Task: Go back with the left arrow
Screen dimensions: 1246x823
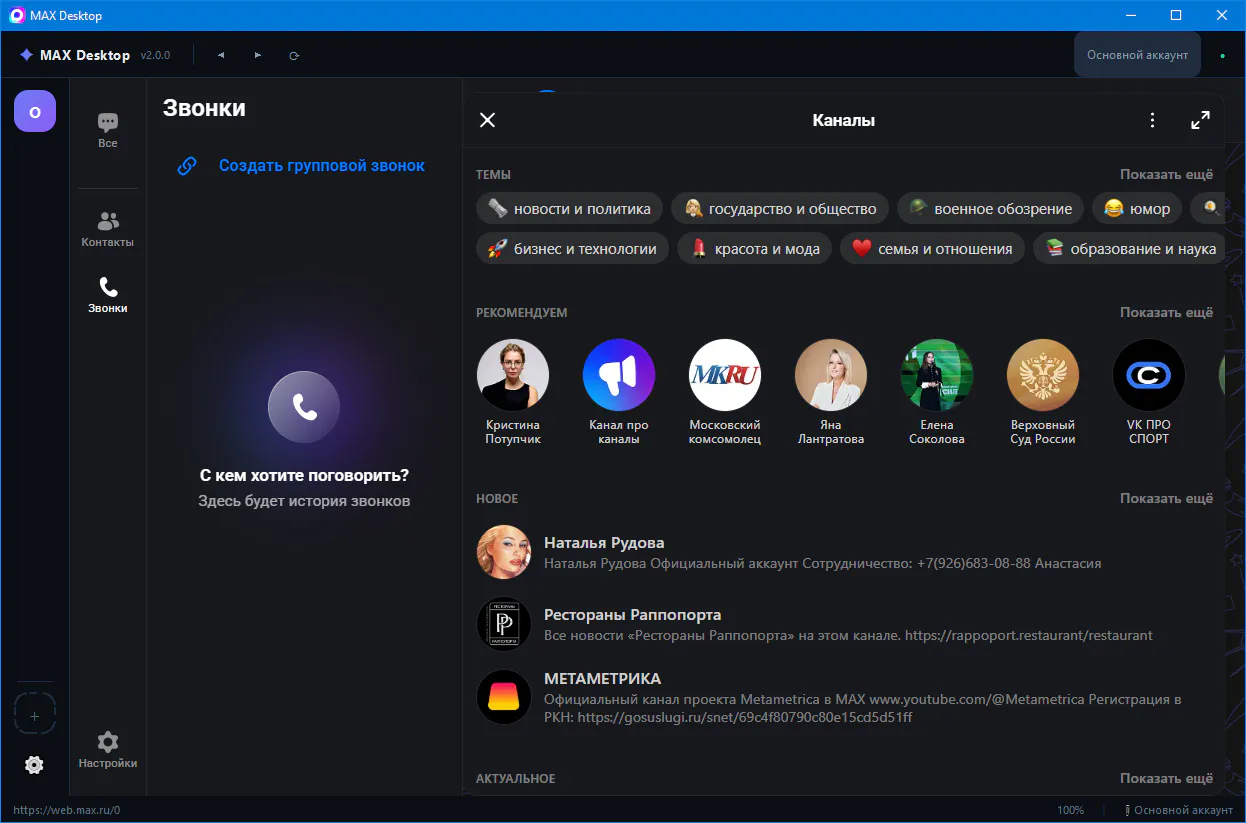Action: coord(221,55)
